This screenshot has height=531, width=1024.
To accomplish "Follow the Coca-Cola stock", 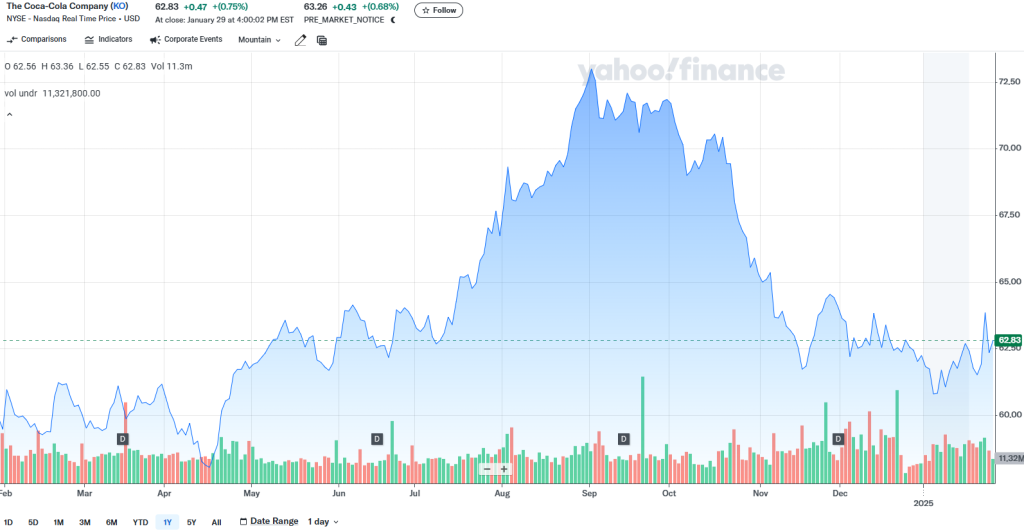I will (x=438, y=10).
